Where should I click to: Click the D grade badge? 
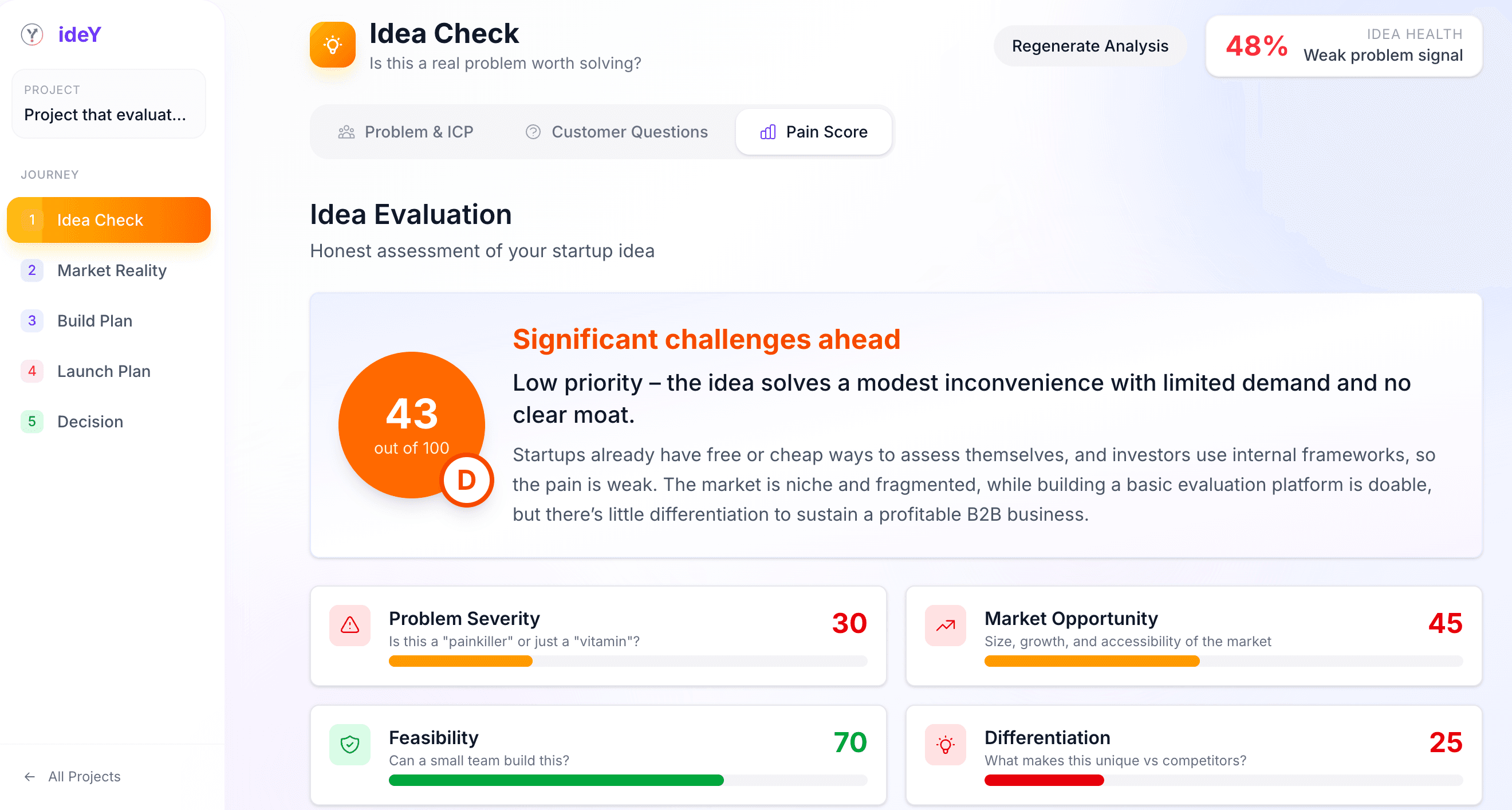coord(467,479)
